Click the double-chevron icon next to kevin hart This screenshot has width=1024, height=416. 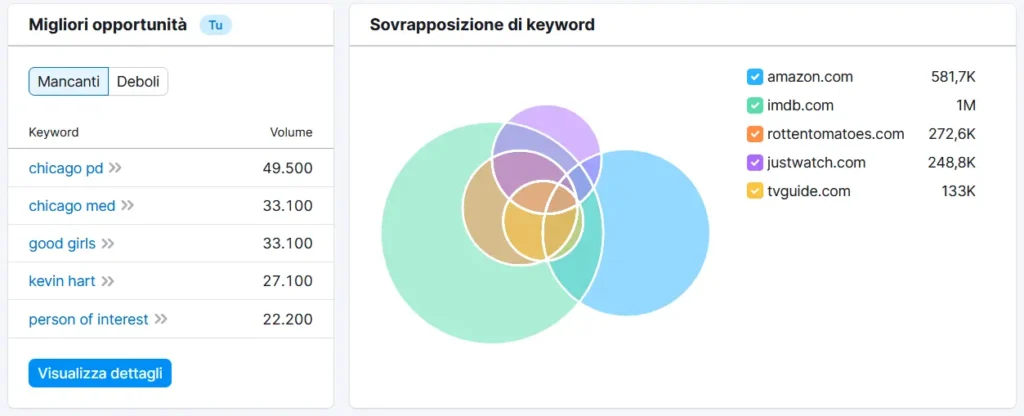coord(108,281)
